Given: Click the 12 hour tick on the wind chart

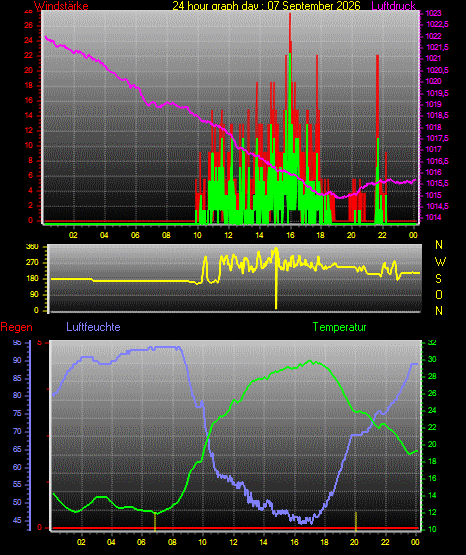Looking at the screenshot, I should pos(228,235).
